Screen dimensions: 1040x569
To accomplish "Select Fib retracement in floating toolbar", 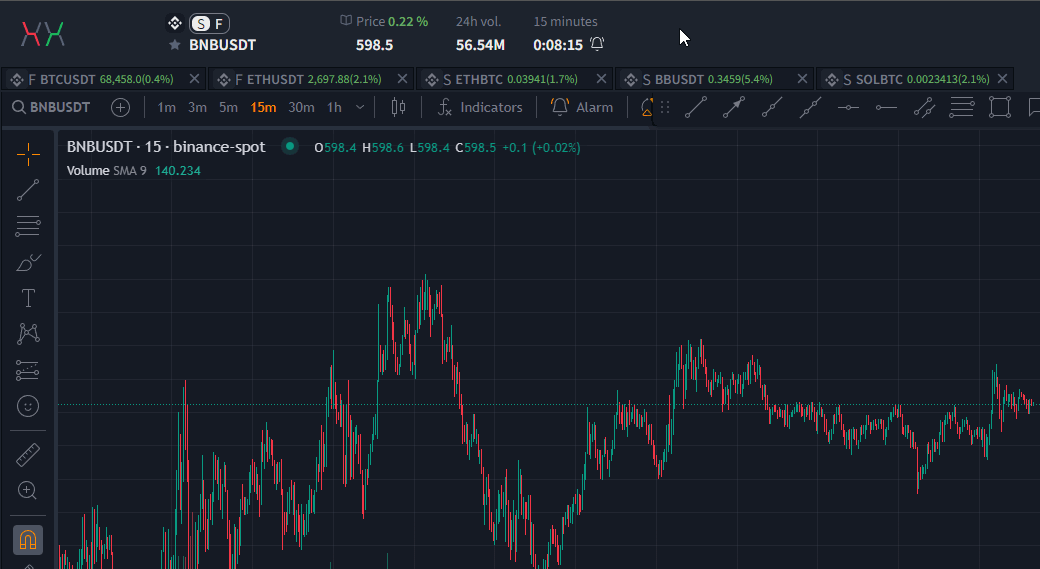I will pyautogui.click(x=962, y=107).
